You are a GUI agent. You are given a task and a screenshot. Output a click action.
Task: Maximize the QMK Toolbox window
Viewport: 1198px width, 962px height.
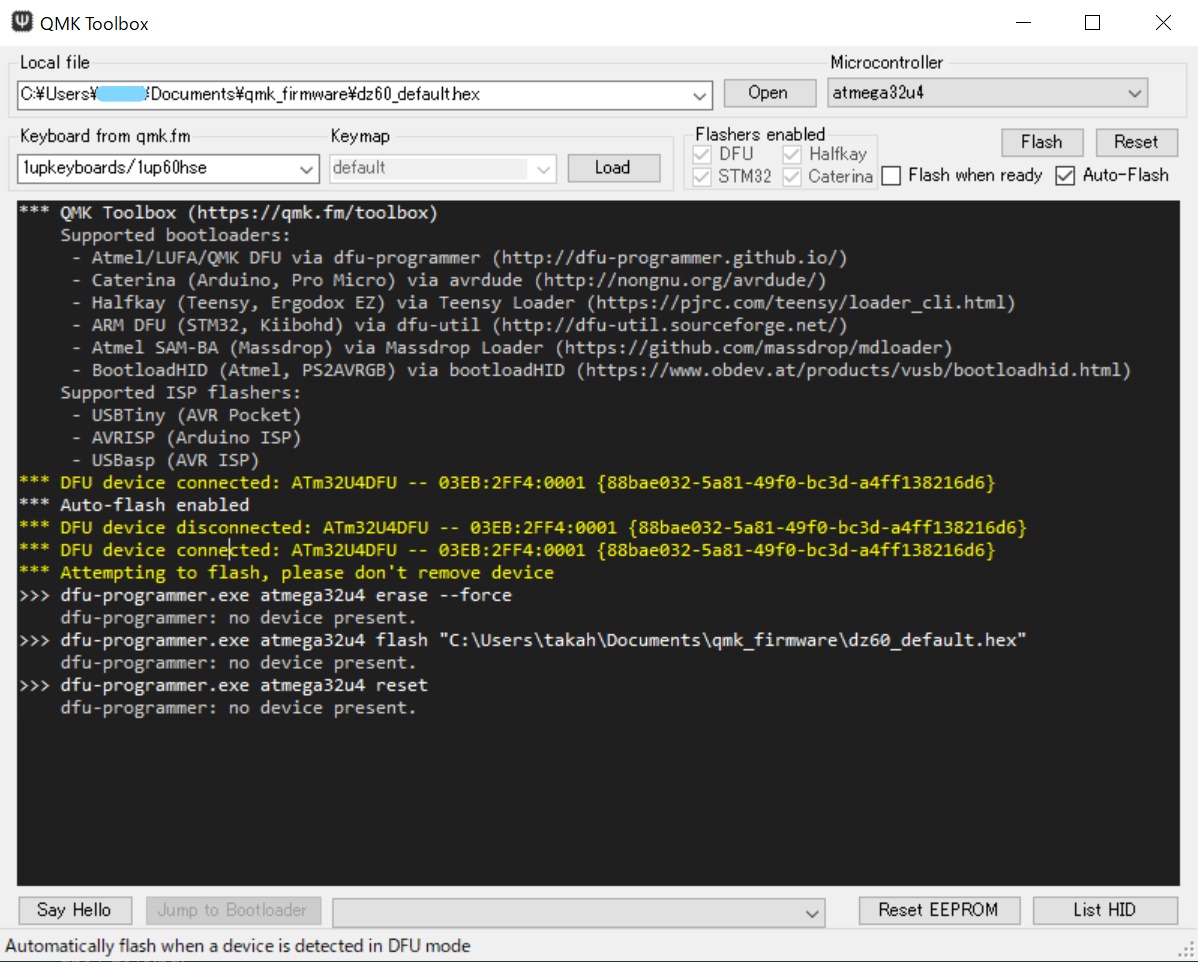(1093, 23)
